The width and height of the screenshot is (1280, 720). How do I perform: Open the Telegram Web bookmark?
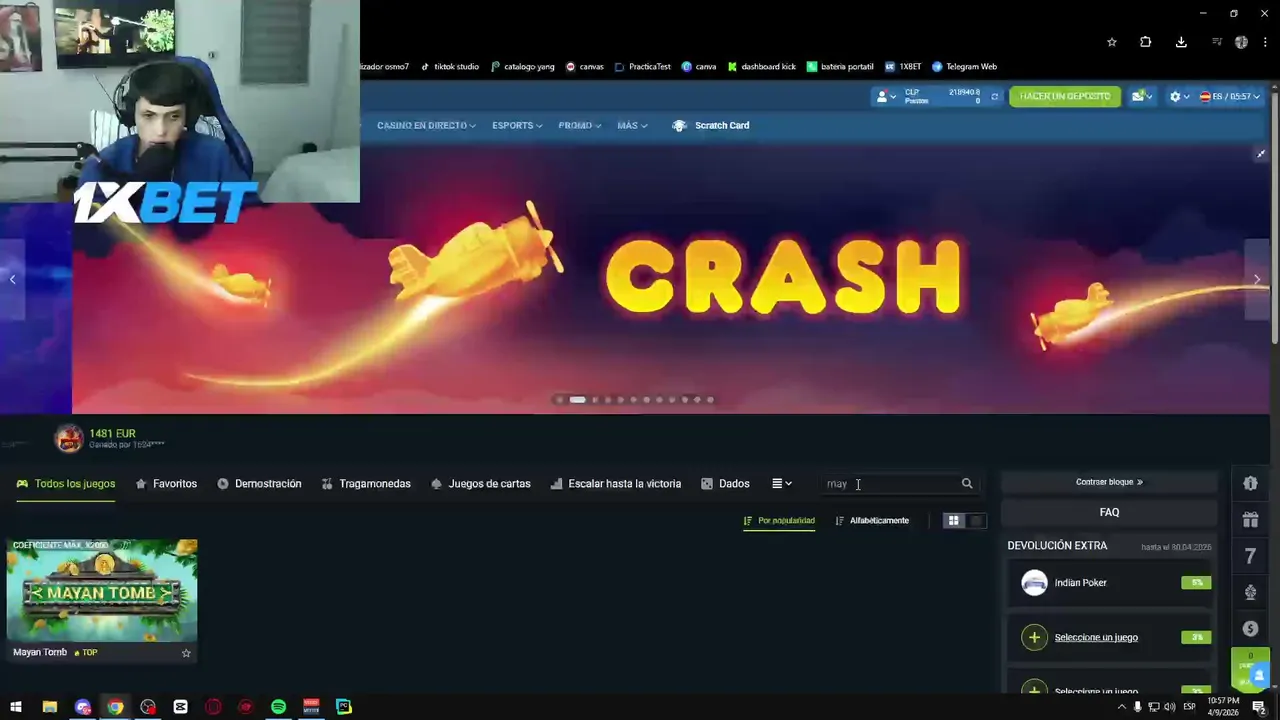pos(964,67)
